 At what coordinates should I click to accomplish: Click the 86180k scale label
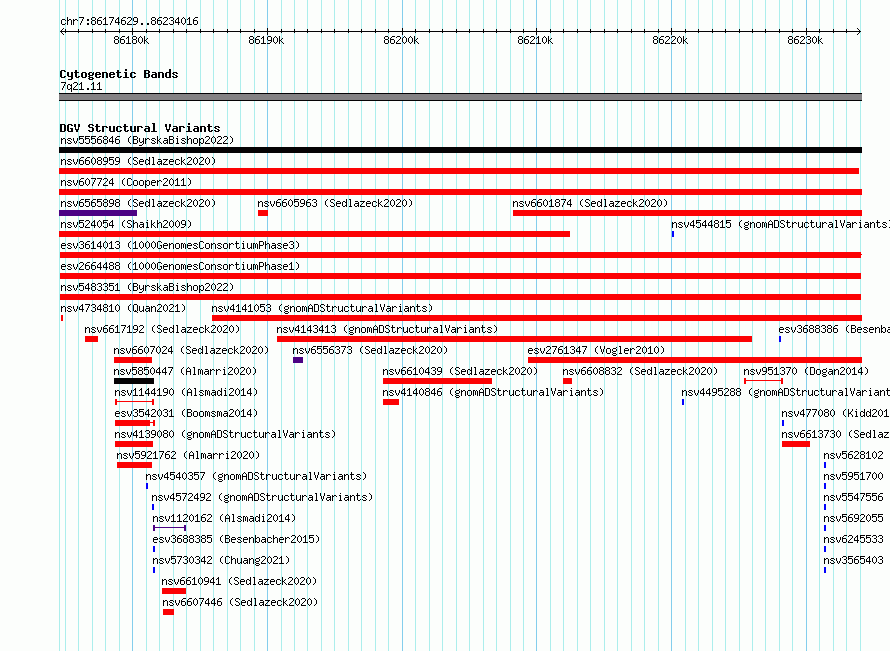(x=131, y=40)
